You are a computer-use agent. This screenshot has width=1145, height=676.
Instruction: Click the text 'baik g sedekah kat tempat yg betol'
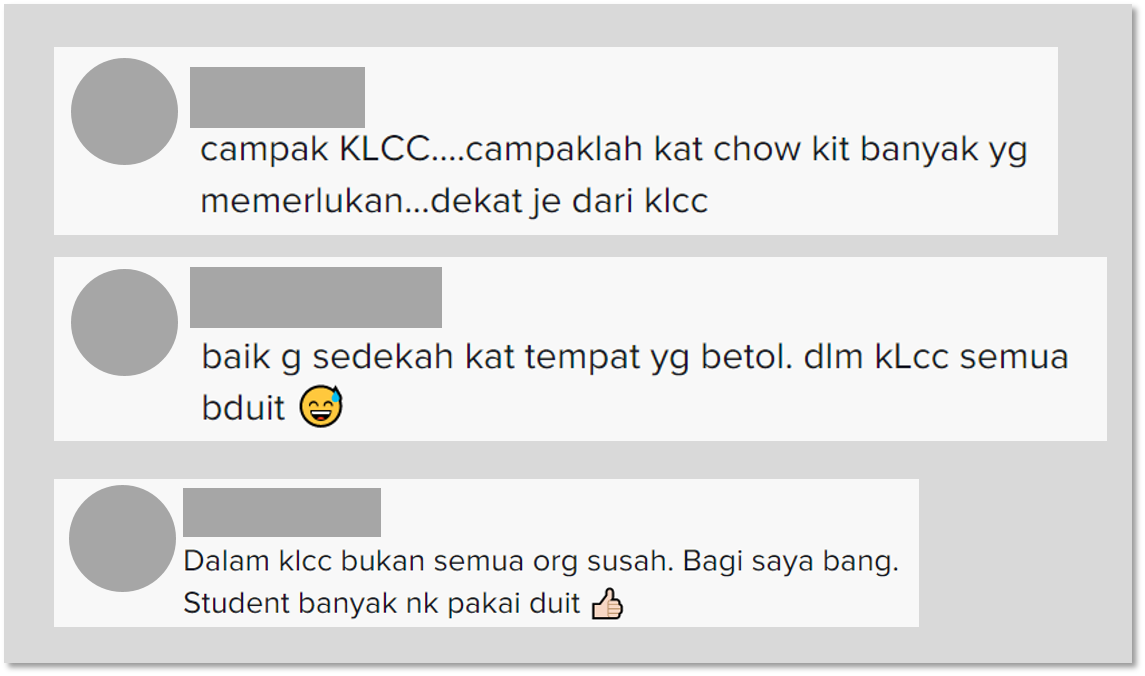497,358
